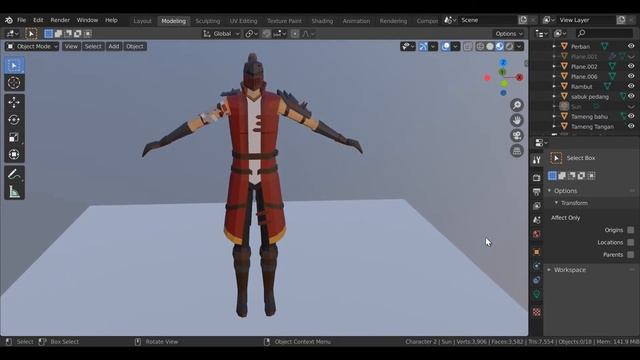
Task: Click the viewport Select menu button
Action: pyautogui.click(x=93, y=47)
